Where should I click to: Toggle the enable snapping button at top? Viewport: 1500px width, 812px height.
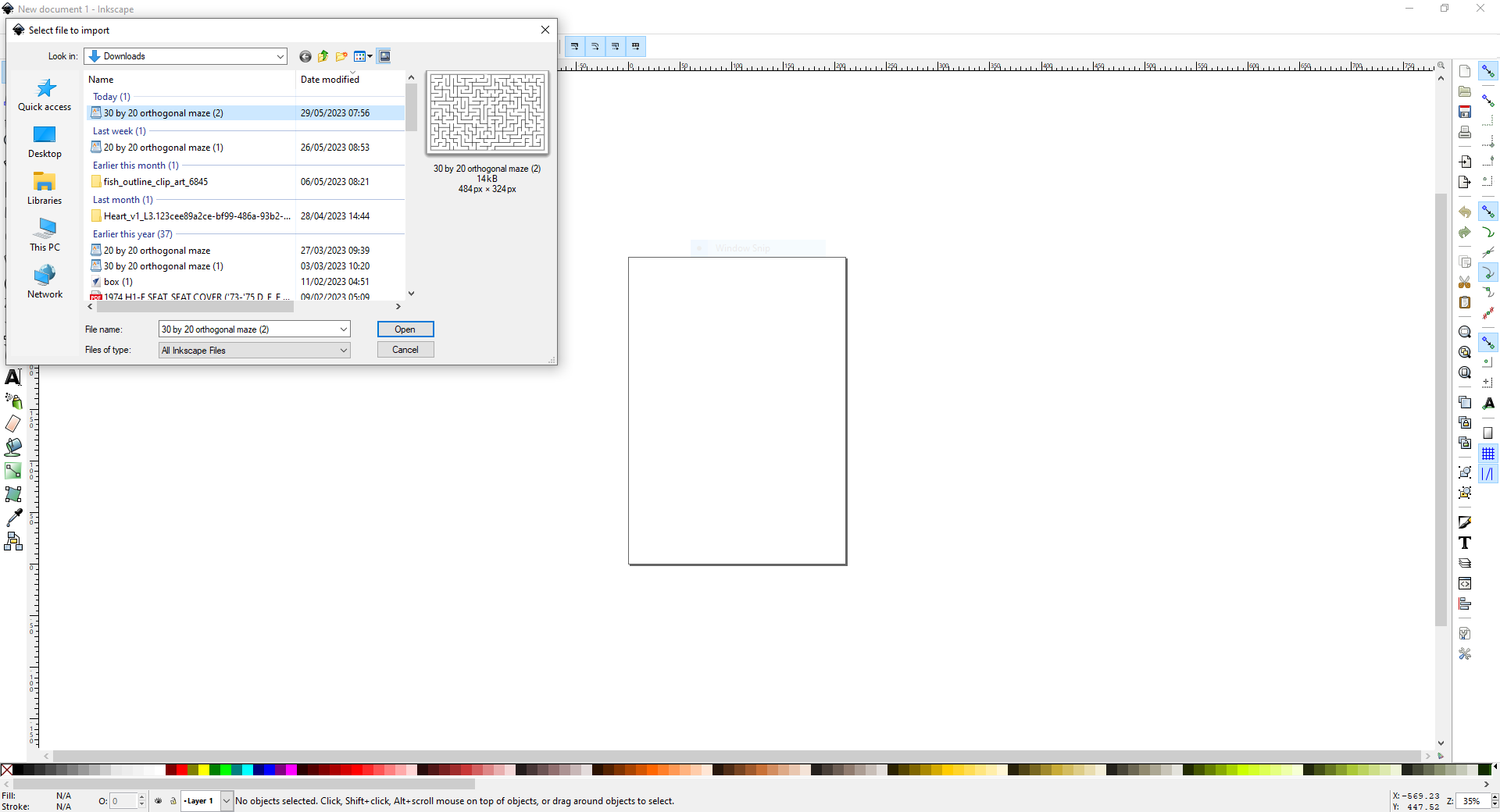pos(1488,71)
